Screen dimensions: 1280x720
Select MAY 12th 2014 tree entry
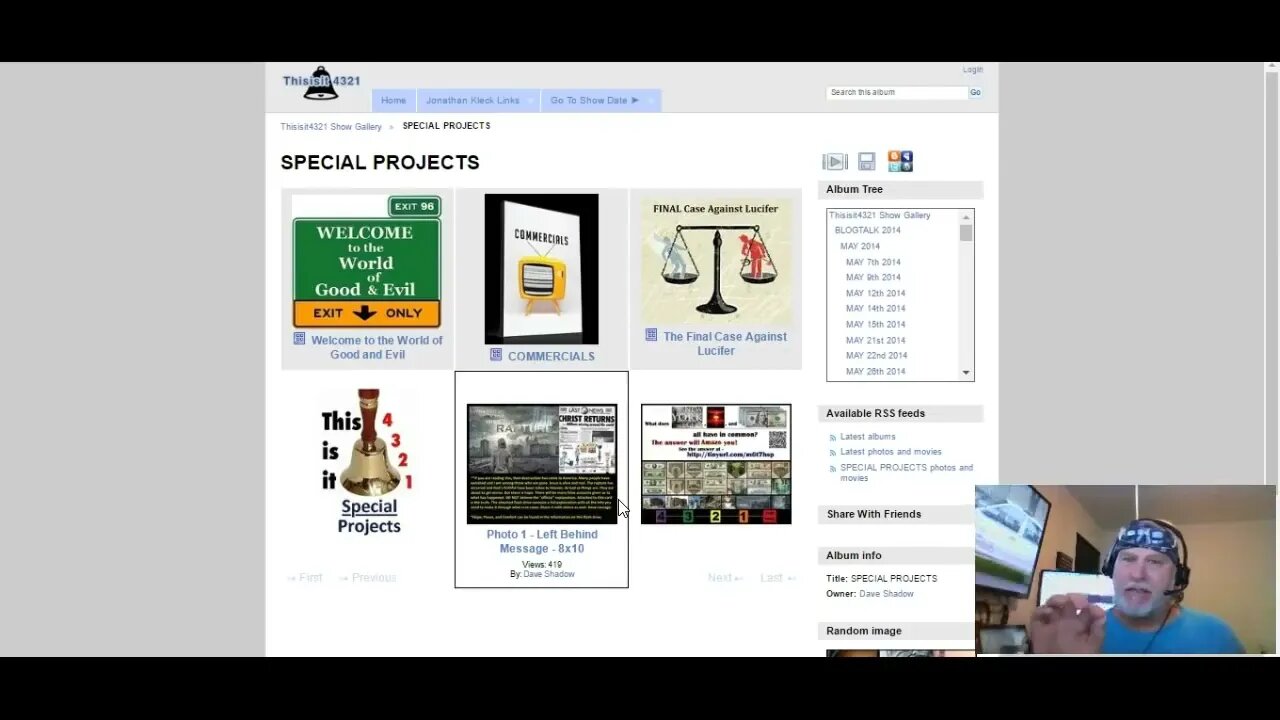pos(876,293)
